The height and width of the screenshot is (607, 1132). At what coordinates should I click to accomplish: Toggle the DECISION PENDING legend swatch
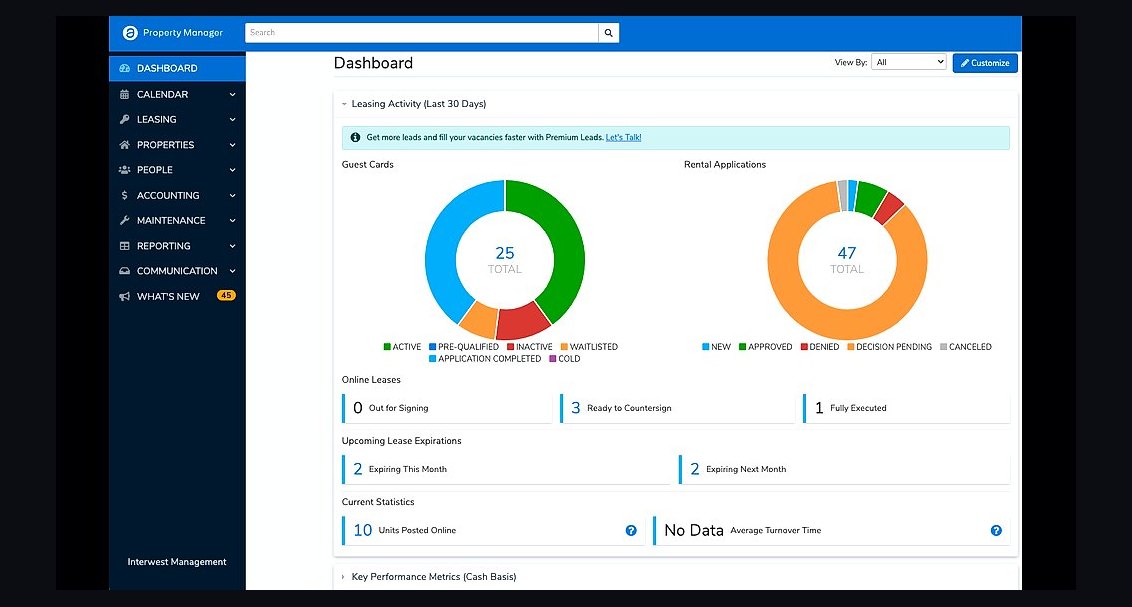(850, 347)
